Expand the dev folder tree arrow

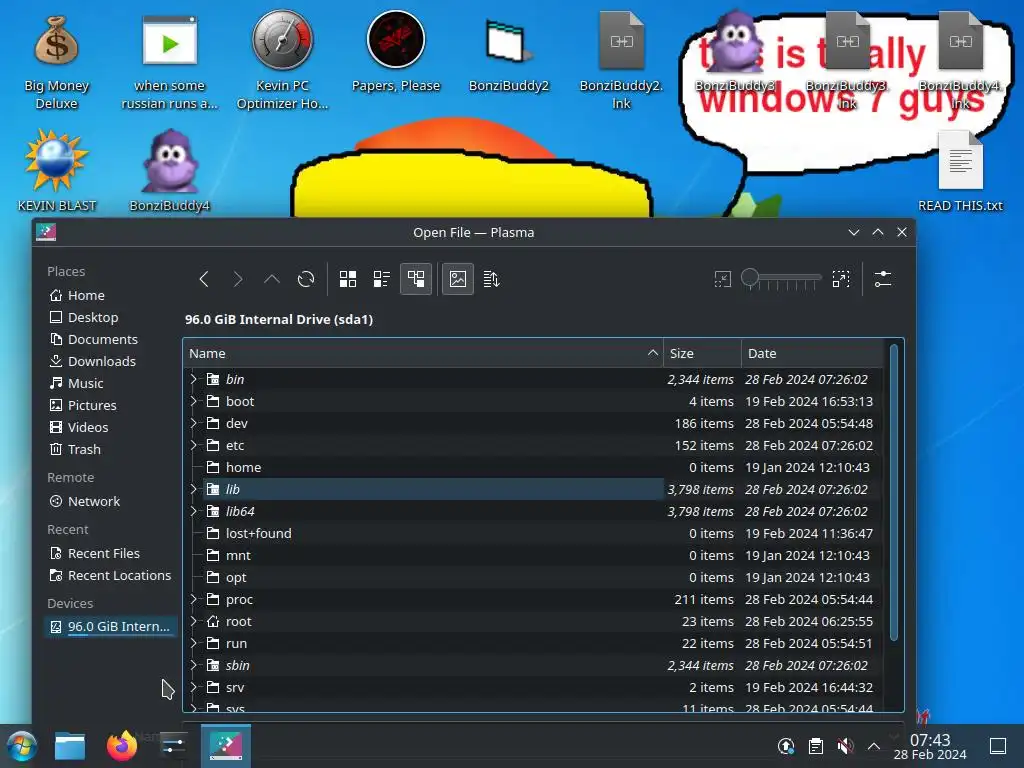click(x=193, y=423)
